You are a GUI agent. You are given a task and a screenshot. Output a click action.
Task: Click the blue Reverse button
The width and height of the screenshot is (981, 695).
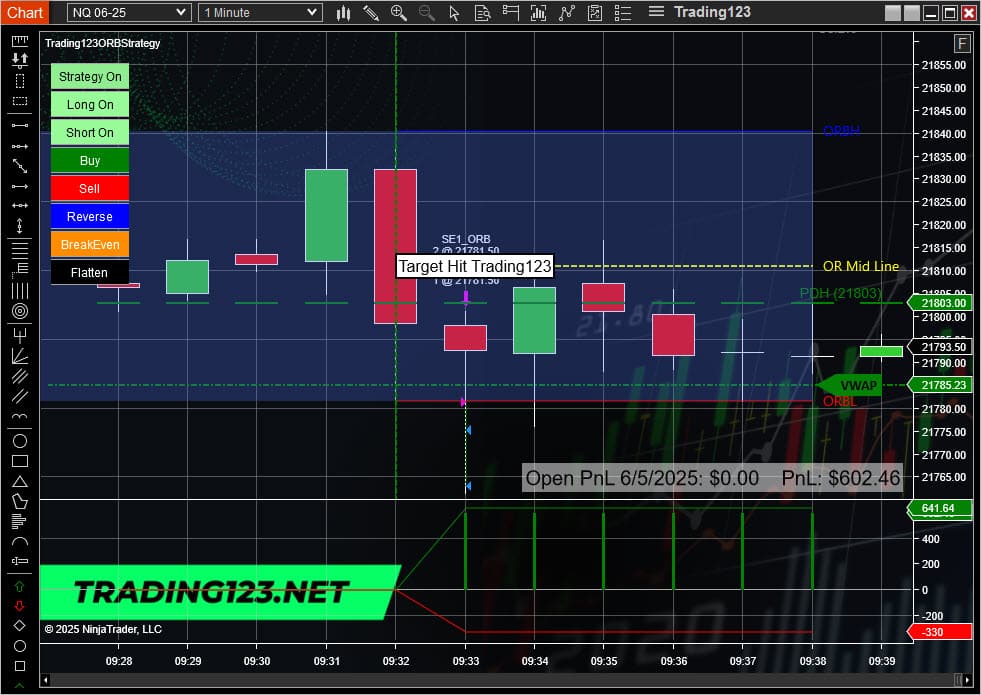pos(89,216)
